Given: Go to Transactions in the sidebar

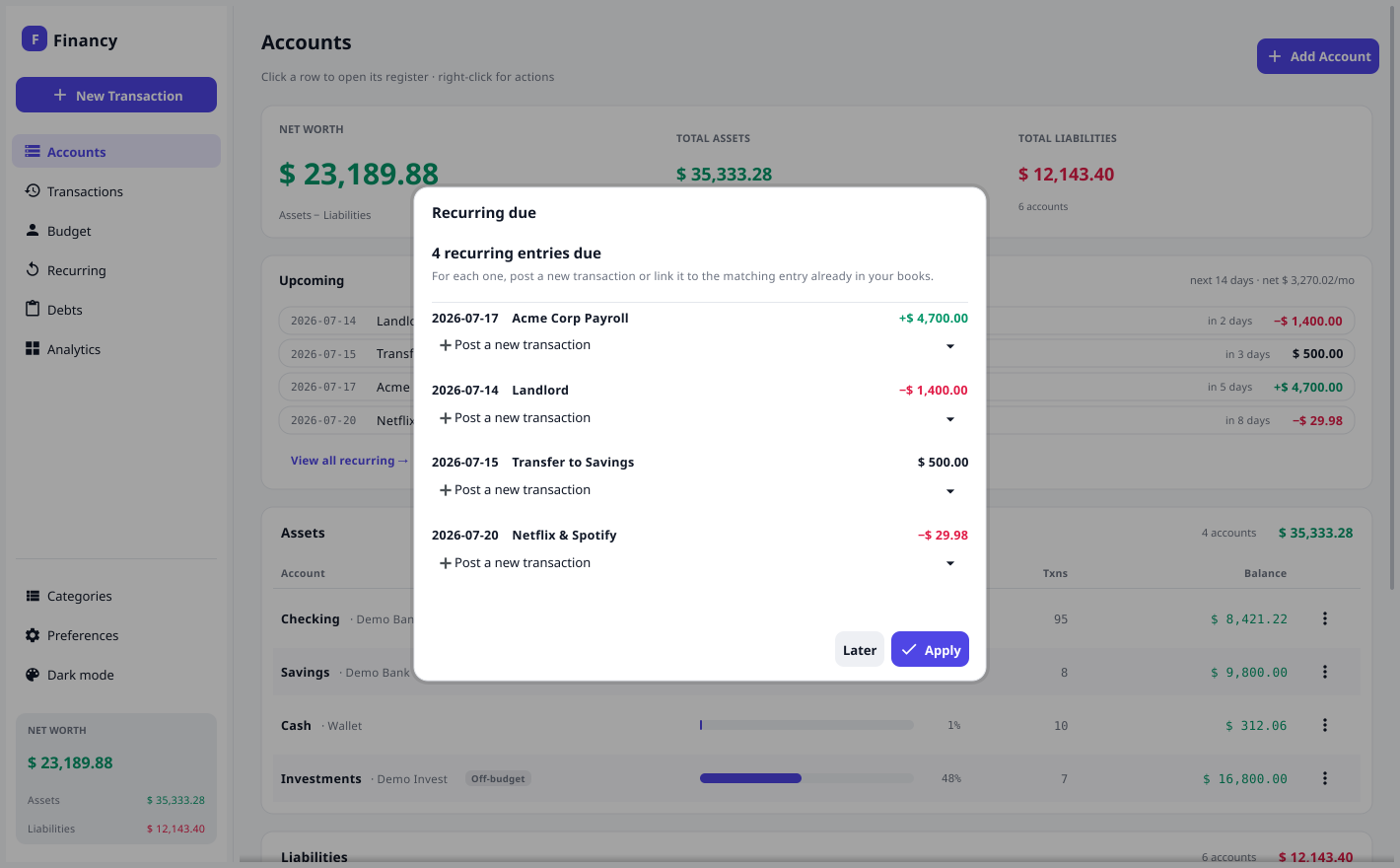Looking at the screenshot, I should coord(116,191).
